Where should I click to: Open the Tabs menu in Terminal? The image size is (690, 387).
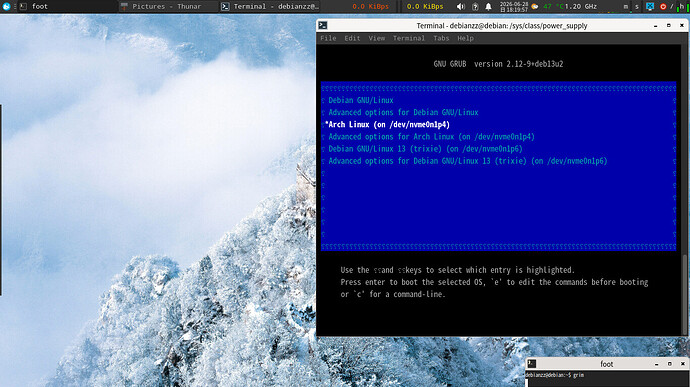pos(441,38)
